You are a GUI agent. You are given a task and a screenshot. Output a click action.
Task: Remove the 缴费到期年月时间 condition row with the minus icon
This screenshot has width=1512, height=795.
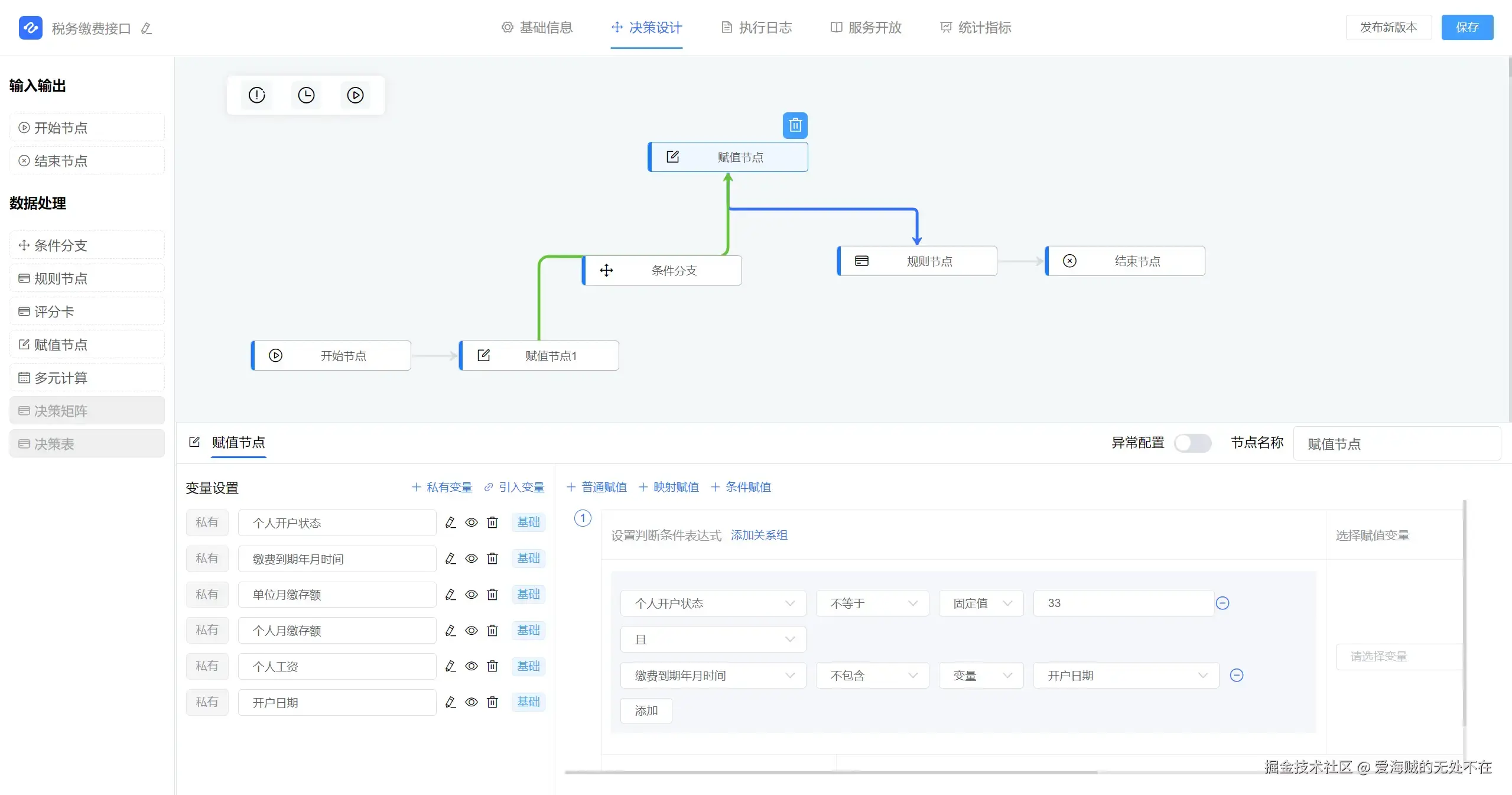point(1236,675)
